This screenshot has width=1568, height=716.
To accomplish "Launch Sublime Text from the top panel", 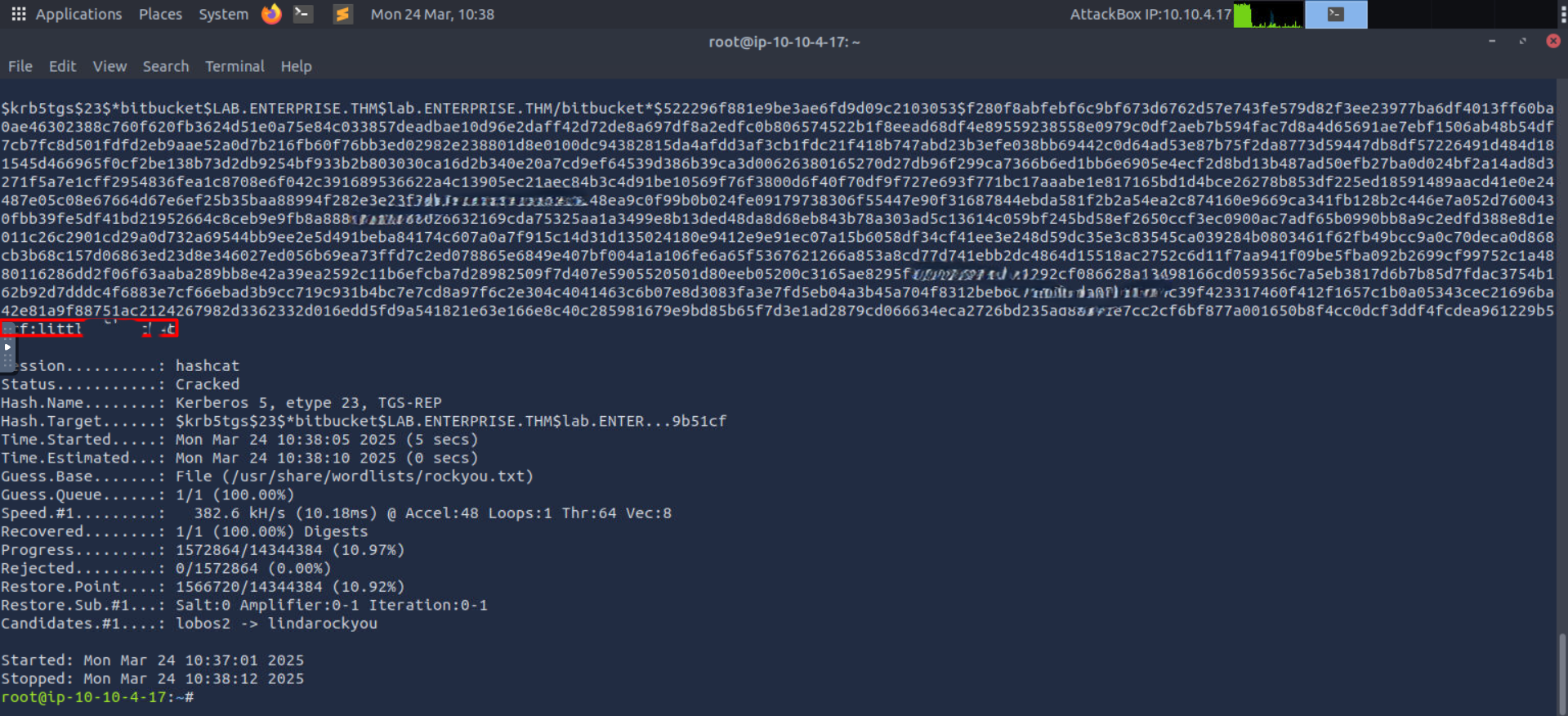I will (342, 14).
